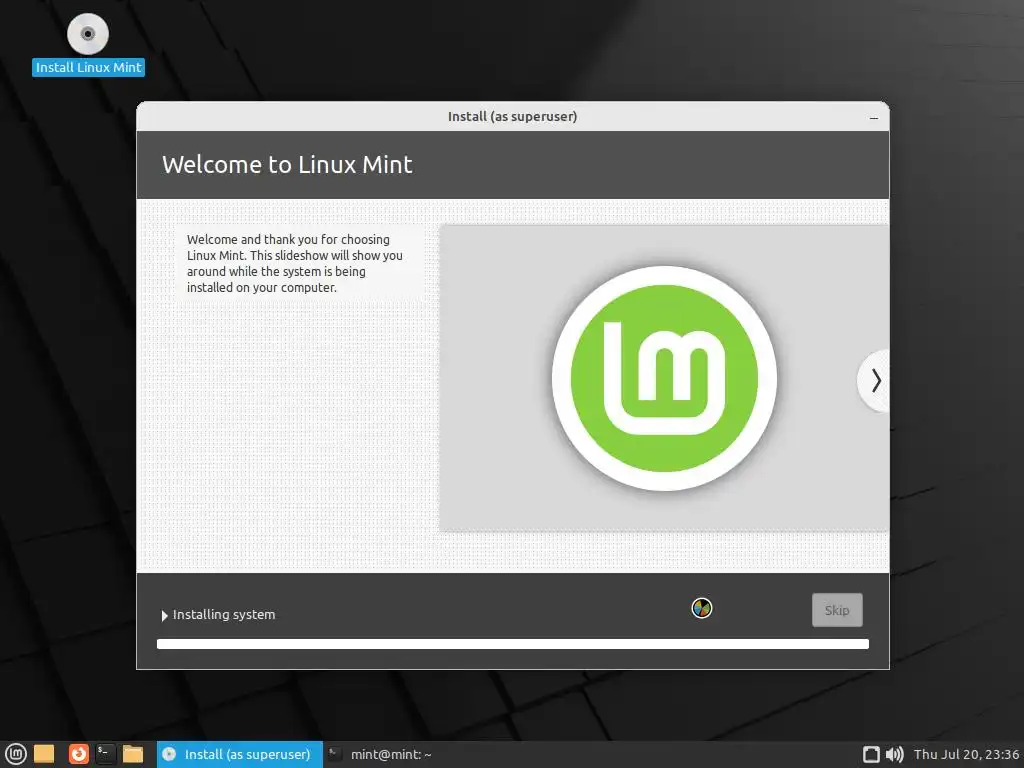
Task: Advance slideshow with the next arrow
Action: (x=875, y=381)
